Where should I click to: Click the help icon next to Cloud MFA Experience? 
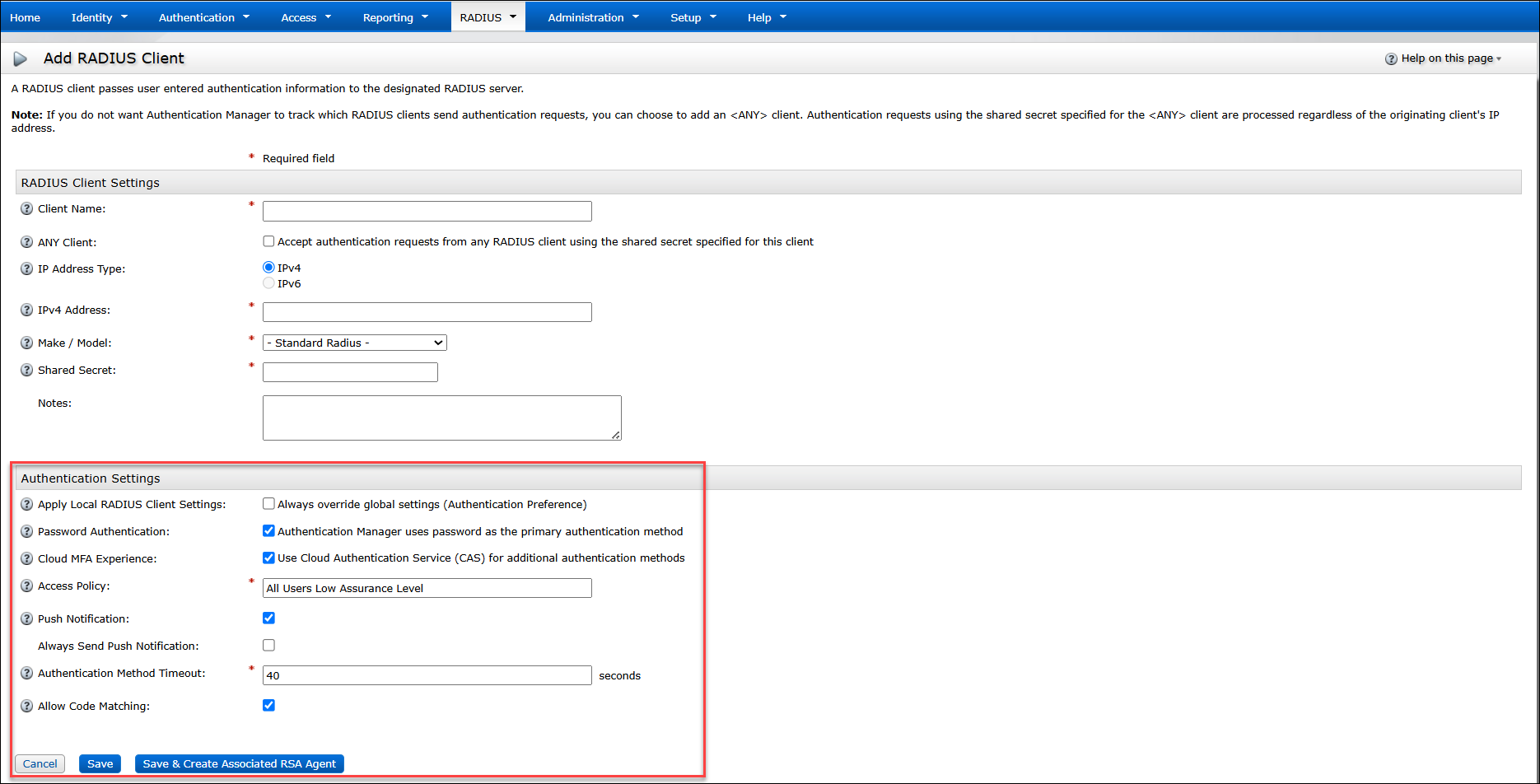point(26,558)
